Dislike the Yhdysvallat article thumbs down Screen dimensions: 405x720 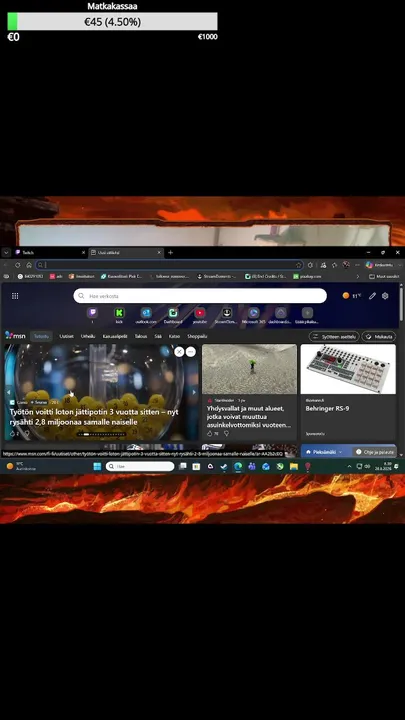coord(226,433)
